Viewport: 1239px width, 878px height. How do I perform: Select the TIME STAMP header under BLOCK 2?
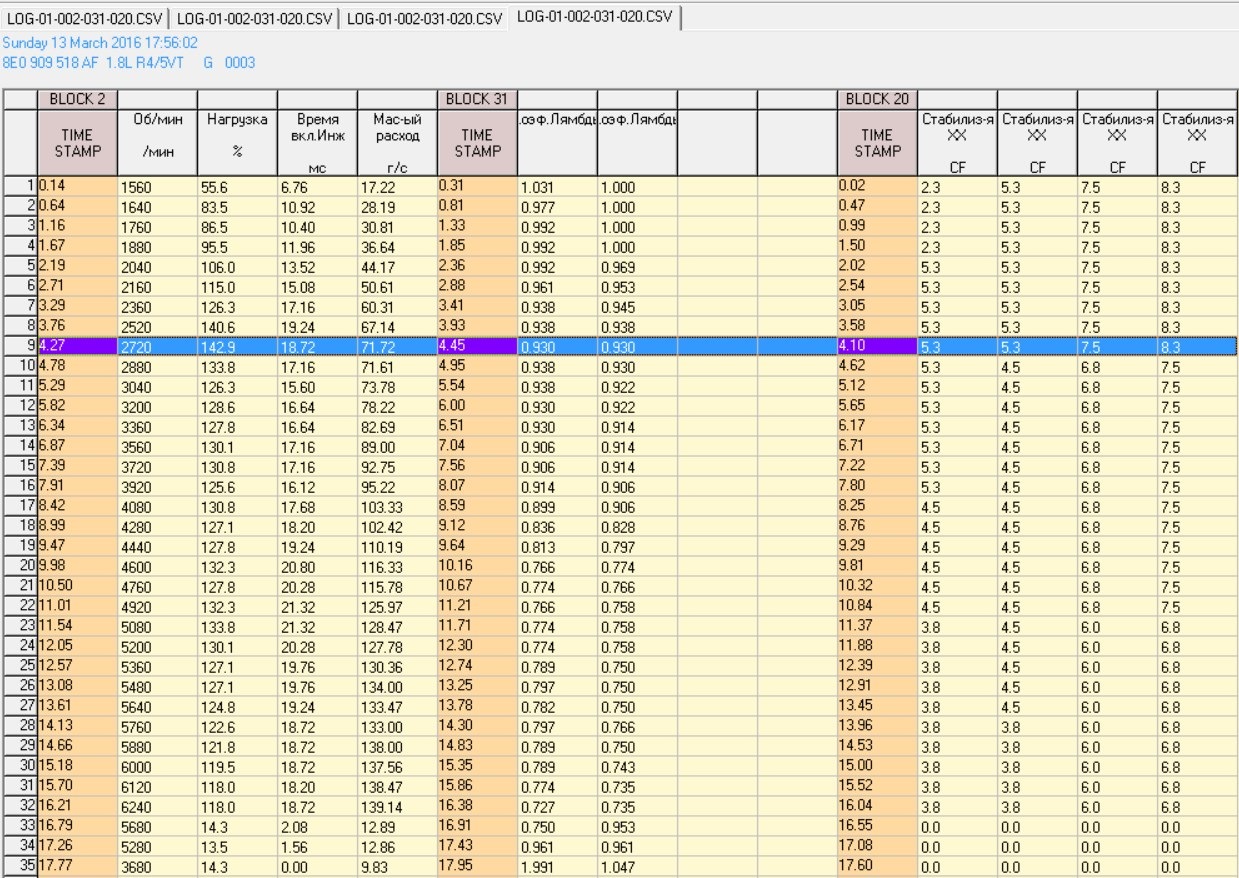coord(77,143)
